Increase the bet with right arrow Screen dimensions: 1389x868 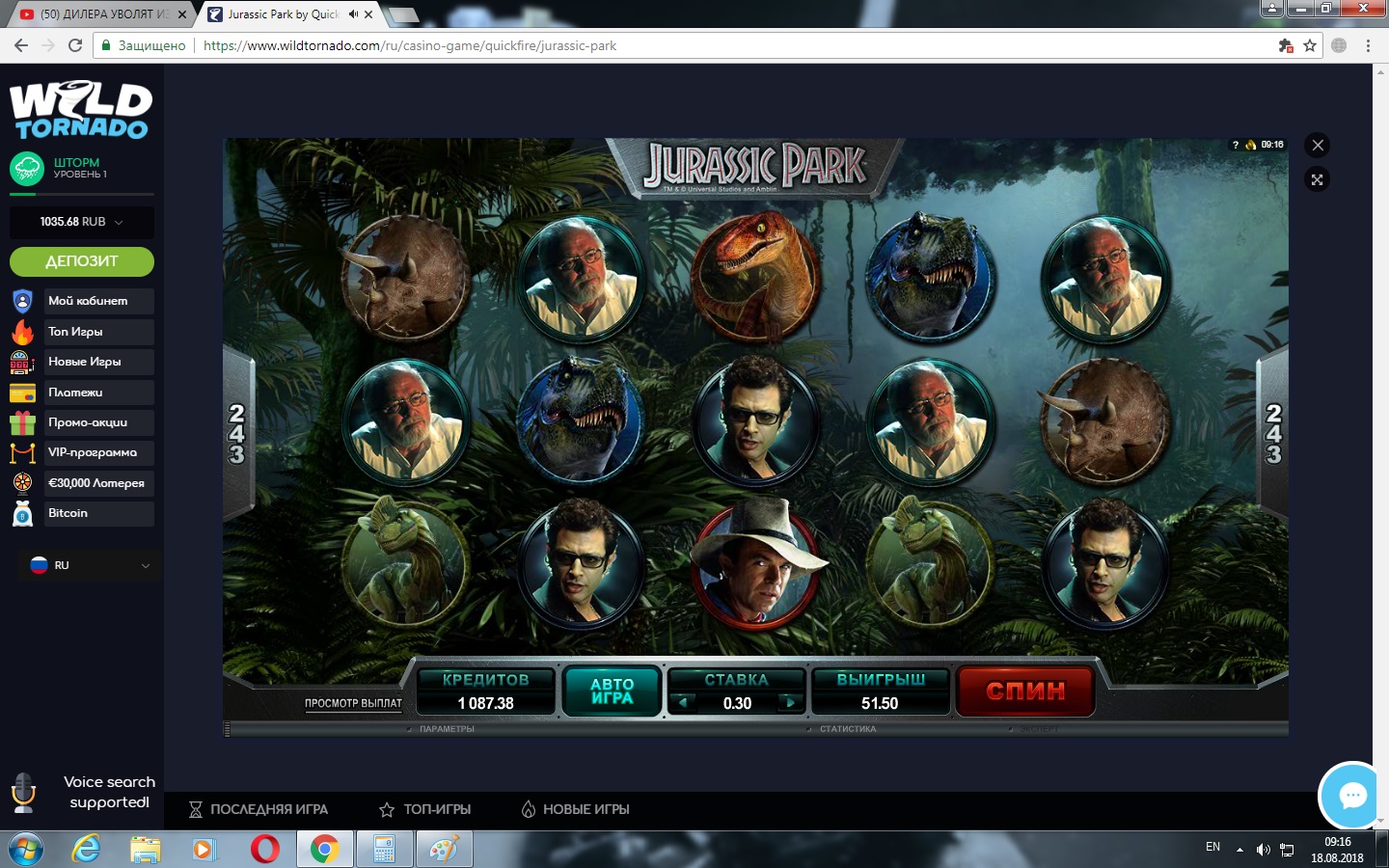click(x=791, y=702)
